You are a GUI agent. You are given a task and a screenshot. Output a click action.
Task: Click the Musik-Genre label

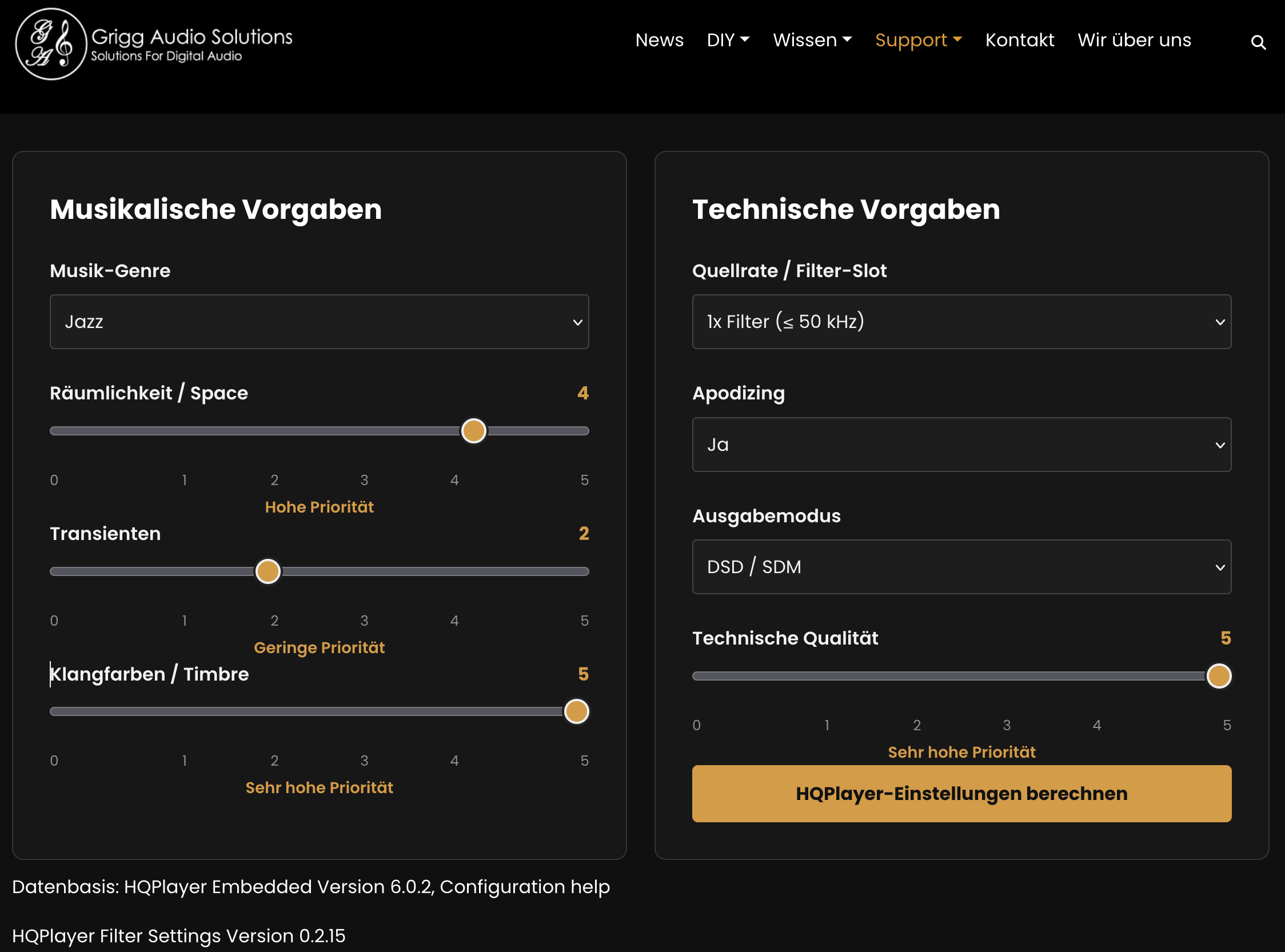click(110, 271)
